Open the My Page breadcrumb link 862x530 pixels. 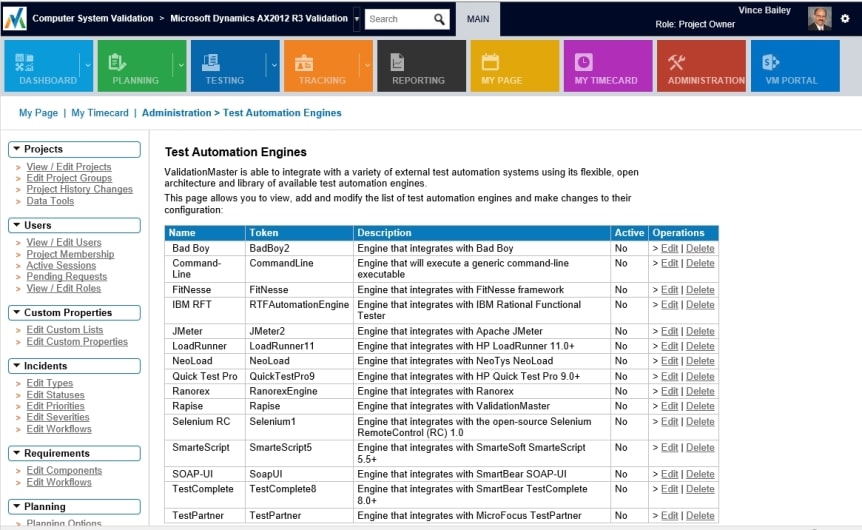[38, 113]
